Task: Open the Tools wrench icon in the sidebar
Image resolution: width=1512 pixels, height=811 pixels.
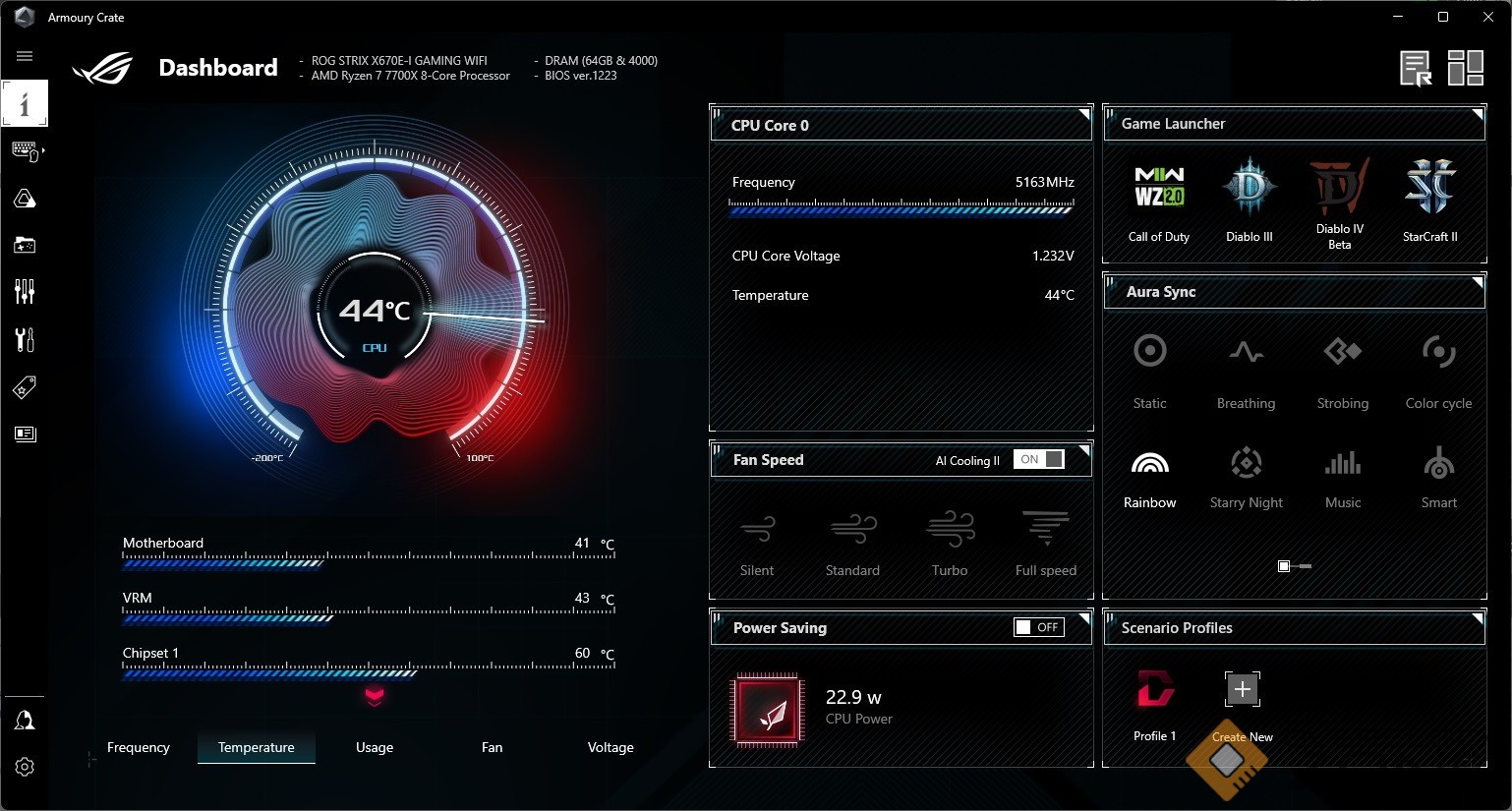Action: tap(25, 339)
